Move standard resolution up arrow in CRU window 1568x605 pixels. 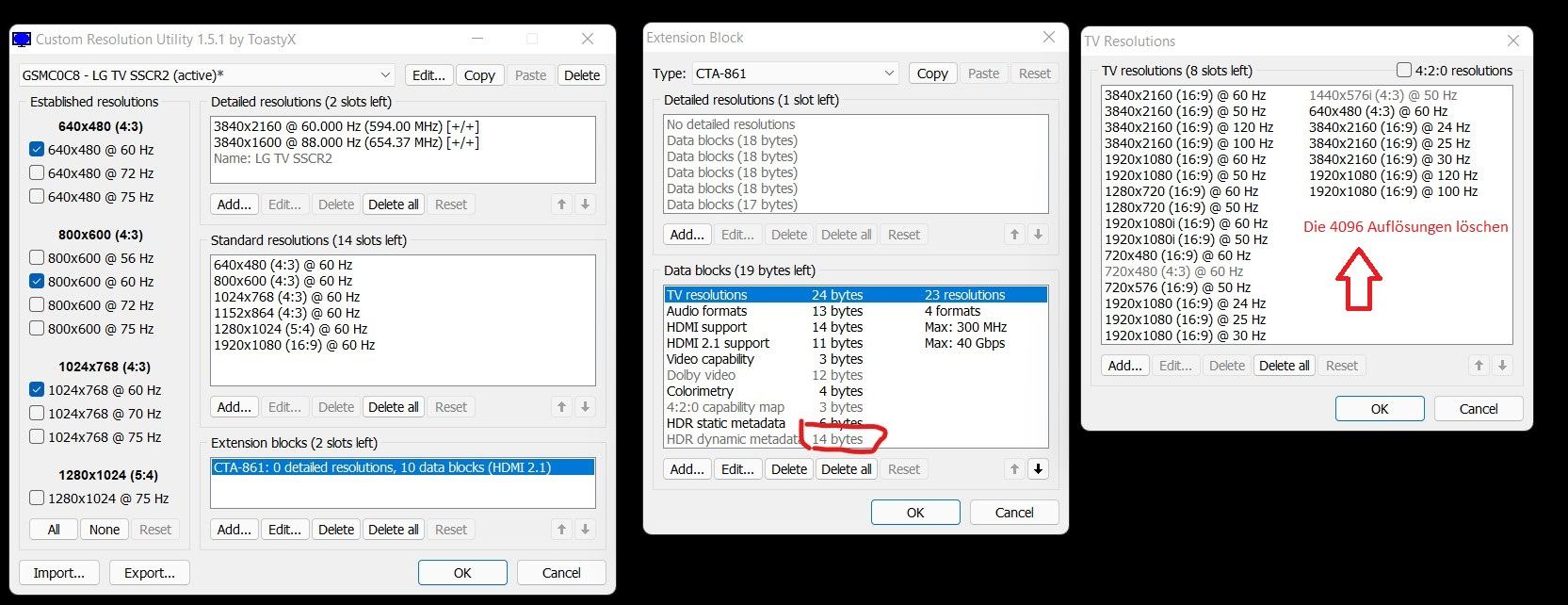[x=561, y=407]
